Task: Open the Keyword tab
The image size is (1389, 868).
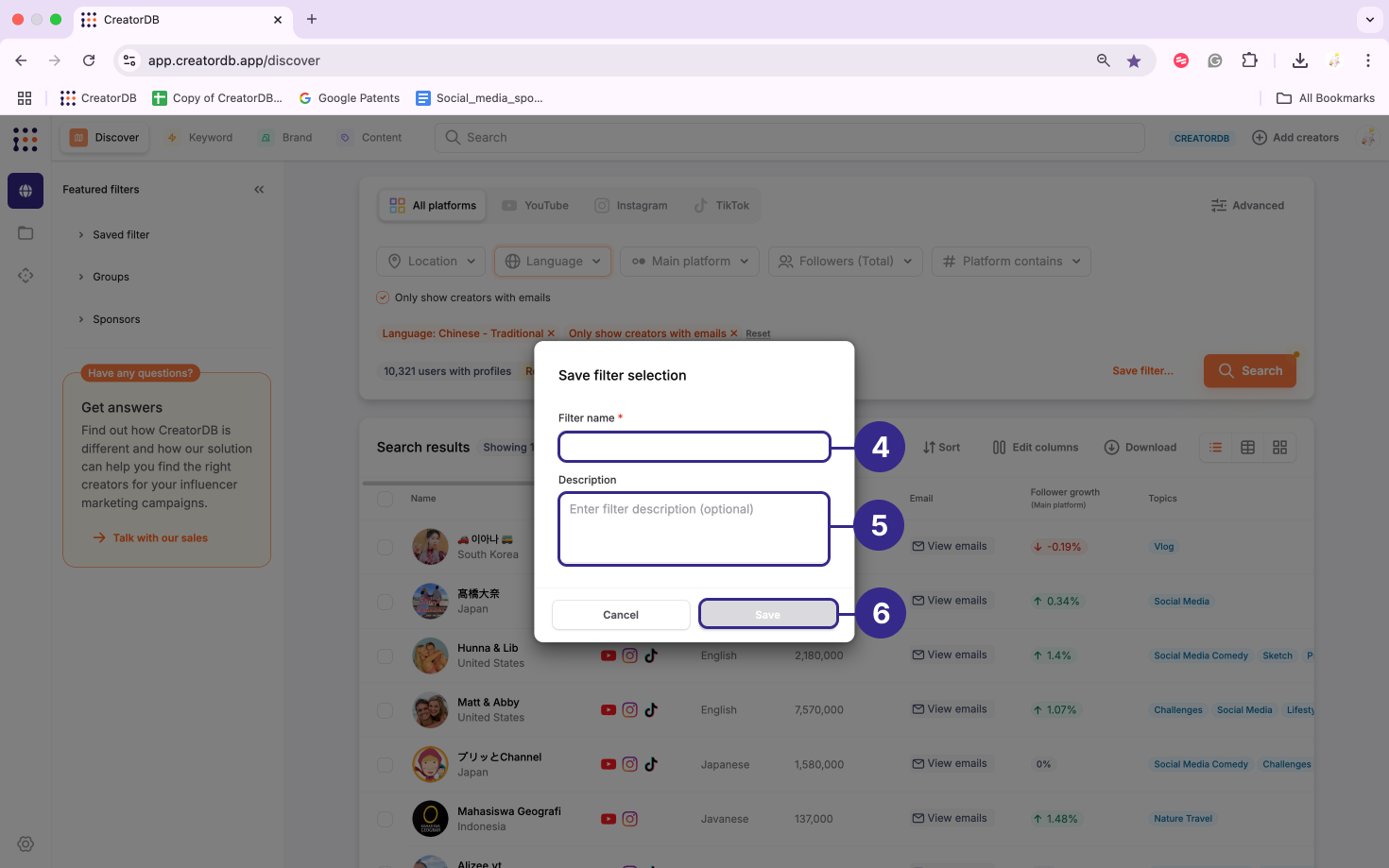Action: click(200, 138)
